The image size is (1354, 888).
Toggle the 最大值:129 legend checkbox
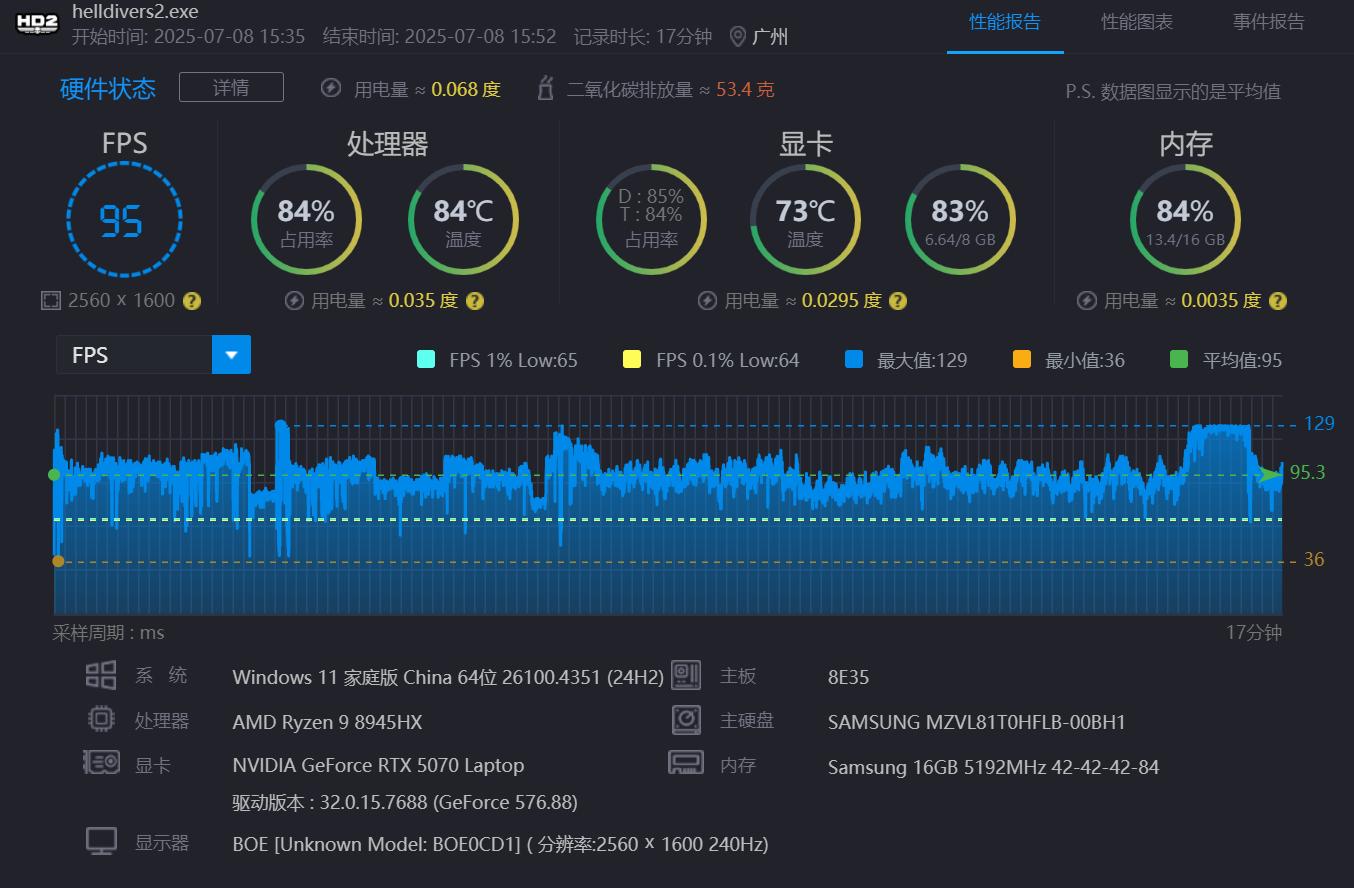tap(853, 360)
